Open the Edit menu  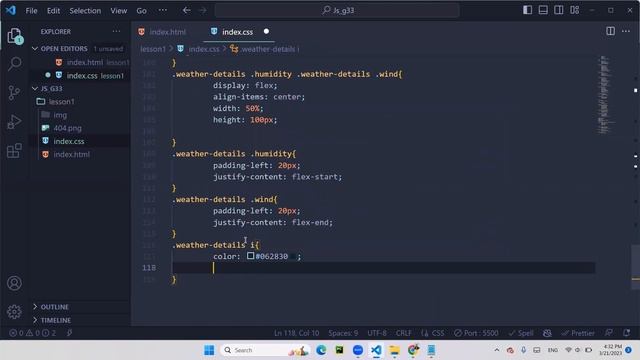point(53,11)
